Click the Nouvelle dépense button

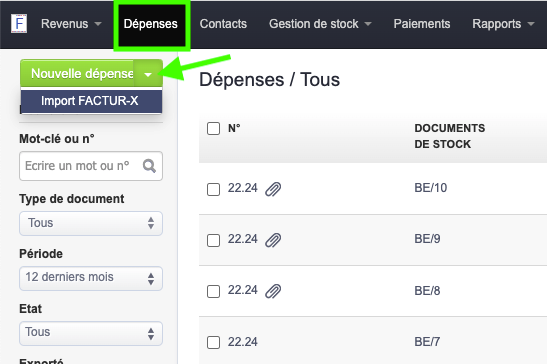tap(77, 74)
